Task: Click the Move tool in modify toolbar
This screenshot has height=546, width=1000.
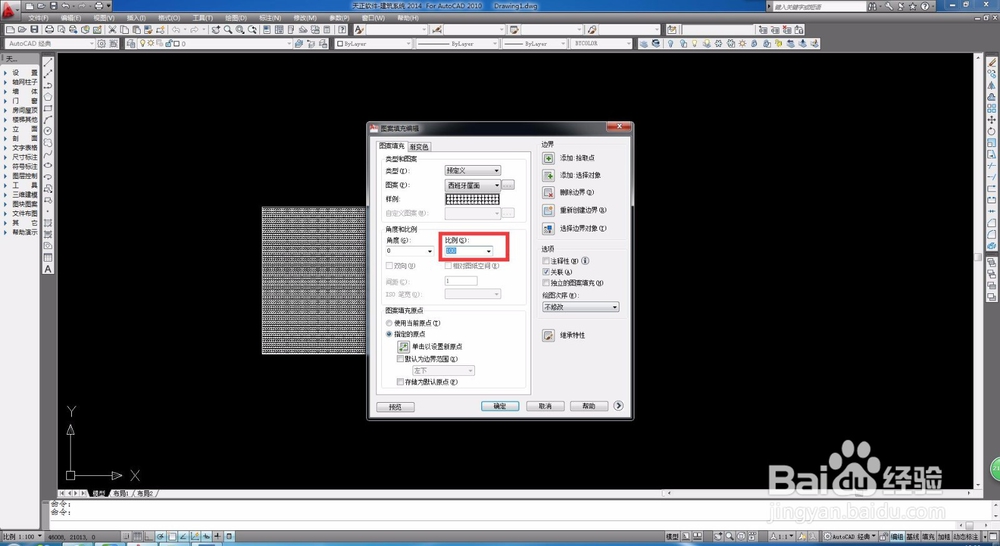Action: (x=991, y=120)
